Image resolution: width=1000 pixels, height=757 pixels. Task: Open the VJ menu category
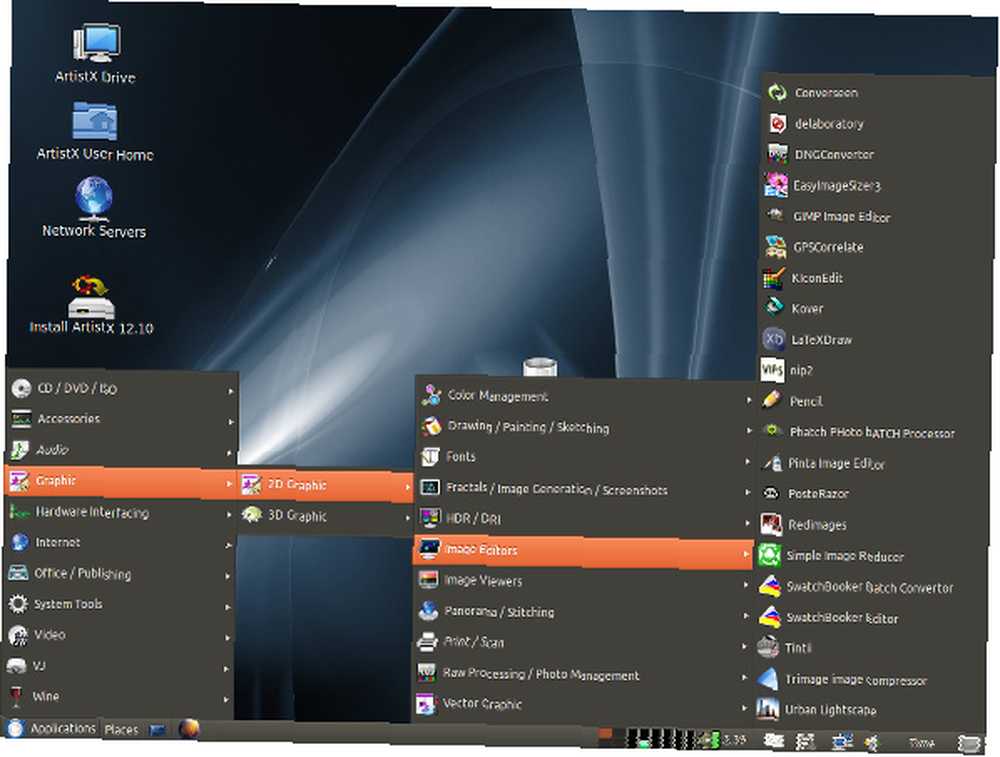pos(117,665)
